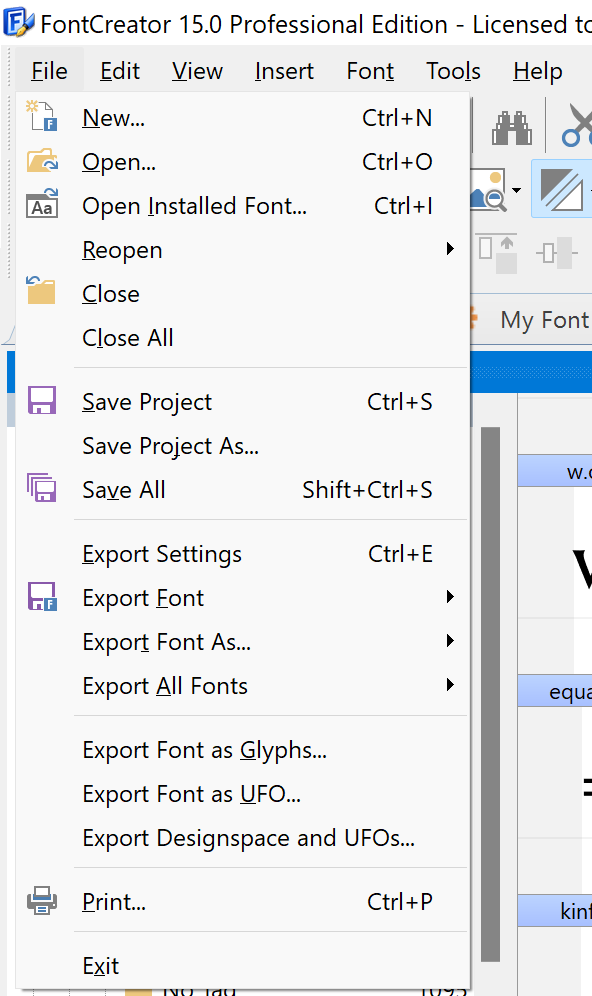Open the File menu
This screenshot has width=592, height=996.
pos(49,71)
